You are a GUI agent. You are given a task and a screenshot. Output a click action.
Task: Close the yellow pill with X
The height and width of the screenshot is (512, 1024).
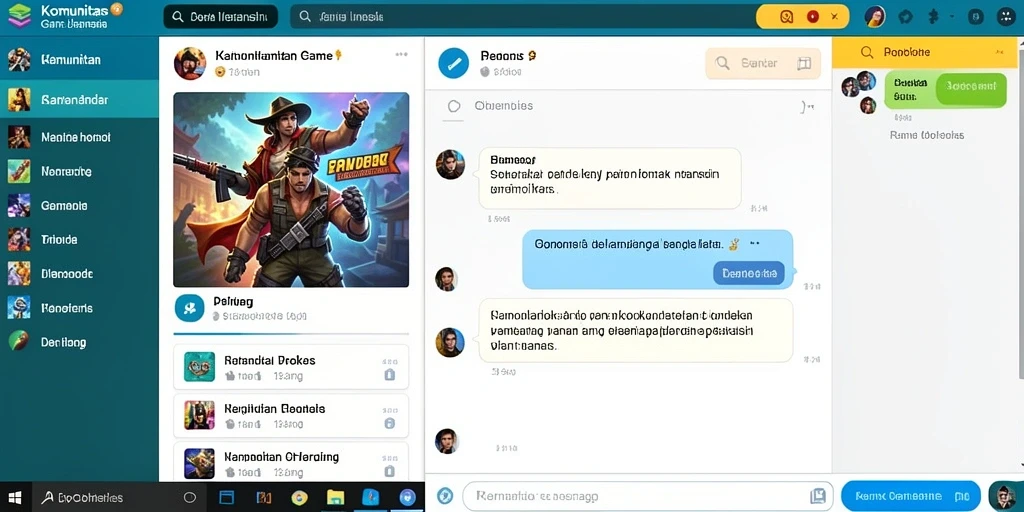pyautogui.click(x=834, y=17)
